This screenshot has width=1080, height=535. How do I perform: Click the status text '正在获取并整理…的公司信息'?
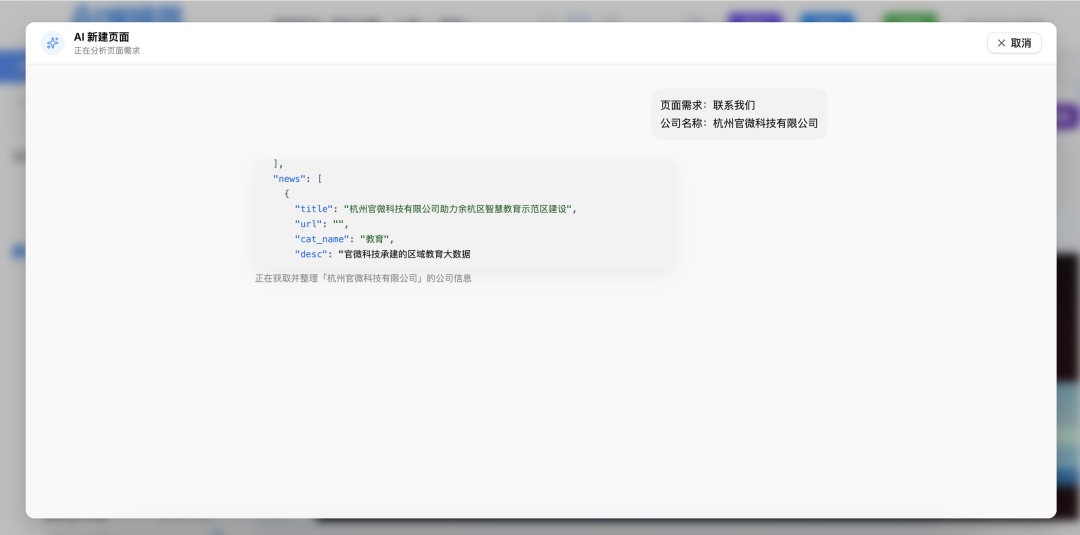363,279
